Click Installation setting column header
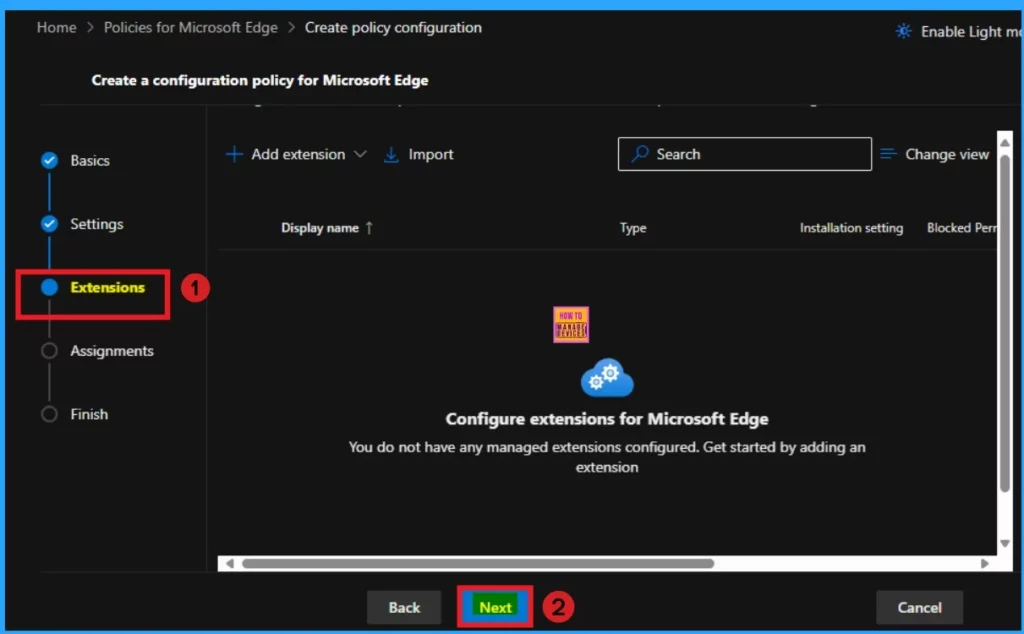The width and height of the screenshot is (1024, 634). click(852, 228)
